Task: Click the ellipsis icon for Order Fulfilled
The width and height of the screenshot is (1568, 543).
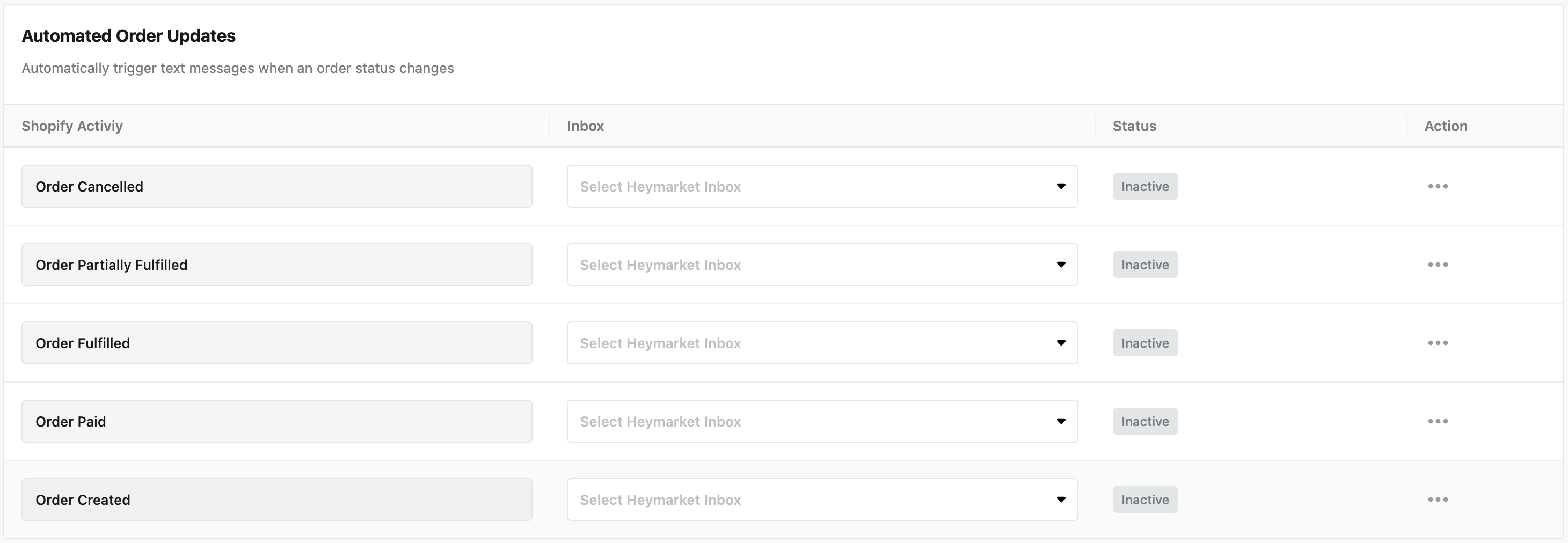Action: tap(1437, 343)
